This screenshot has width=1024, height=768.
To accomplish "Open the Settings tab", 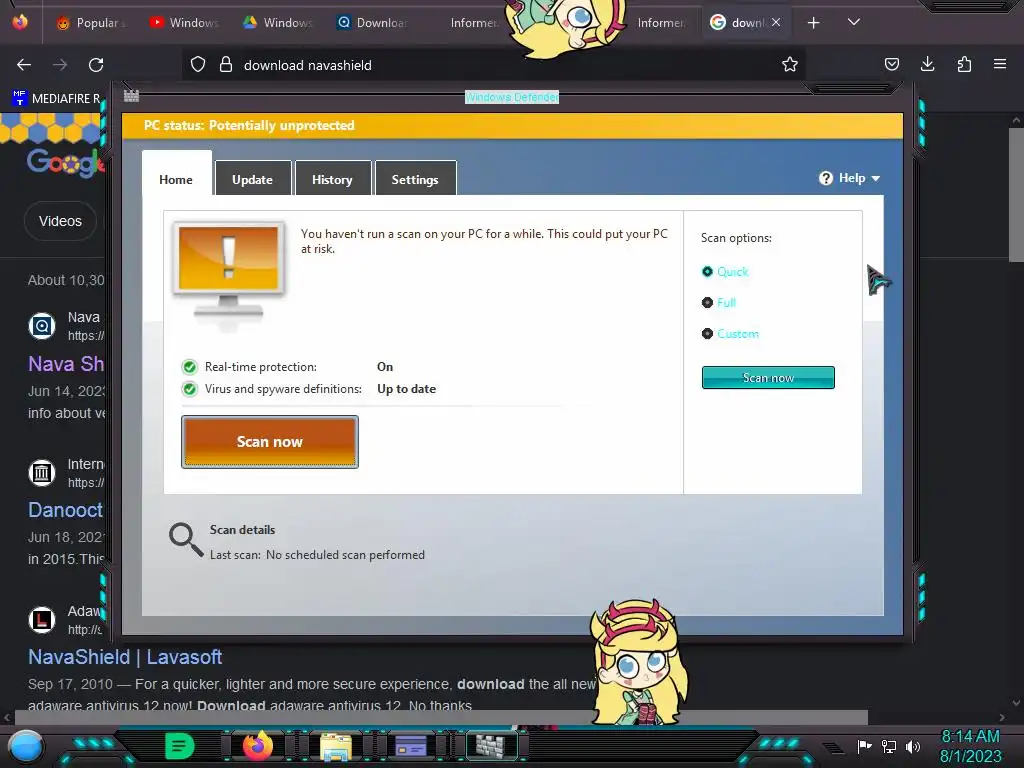I will pos(415,178).
